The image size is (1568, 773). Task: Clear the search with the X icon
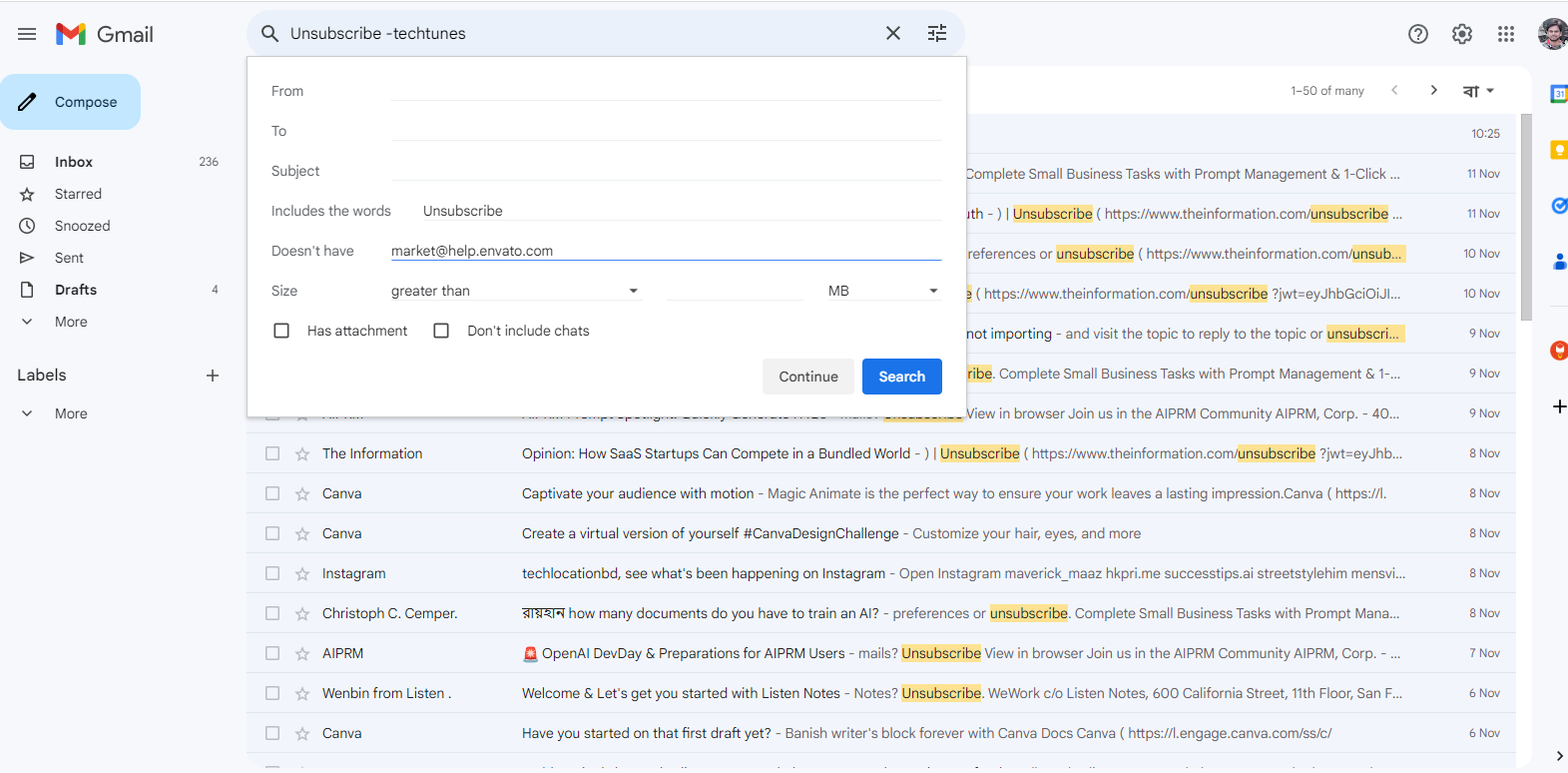click(892, 34)
